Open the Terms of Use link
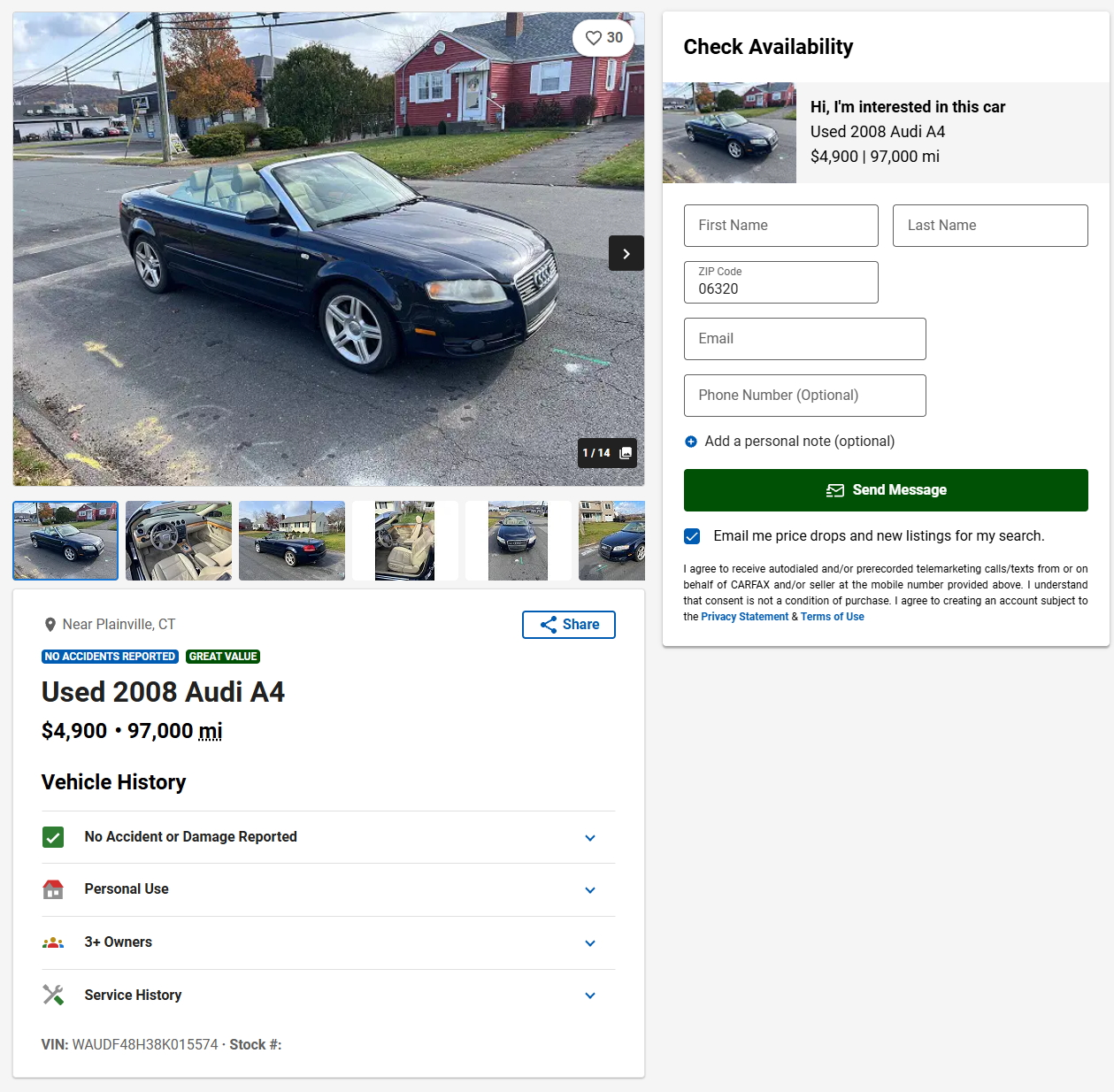The width and height of the screenshot is (1114, 1092). click(833, 617)
